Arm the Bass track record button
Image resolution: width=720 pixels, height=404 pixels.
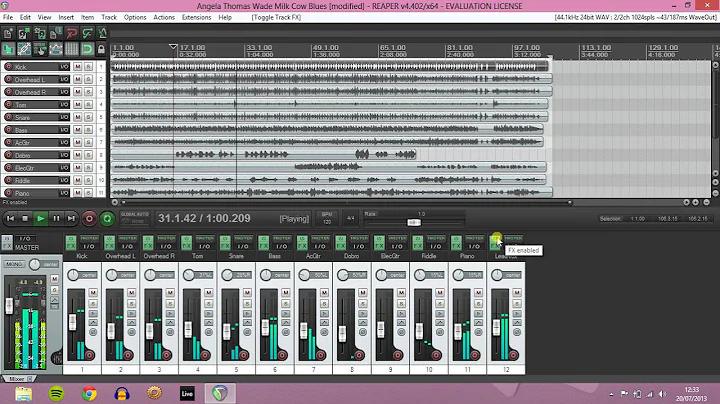coord(8,130)
